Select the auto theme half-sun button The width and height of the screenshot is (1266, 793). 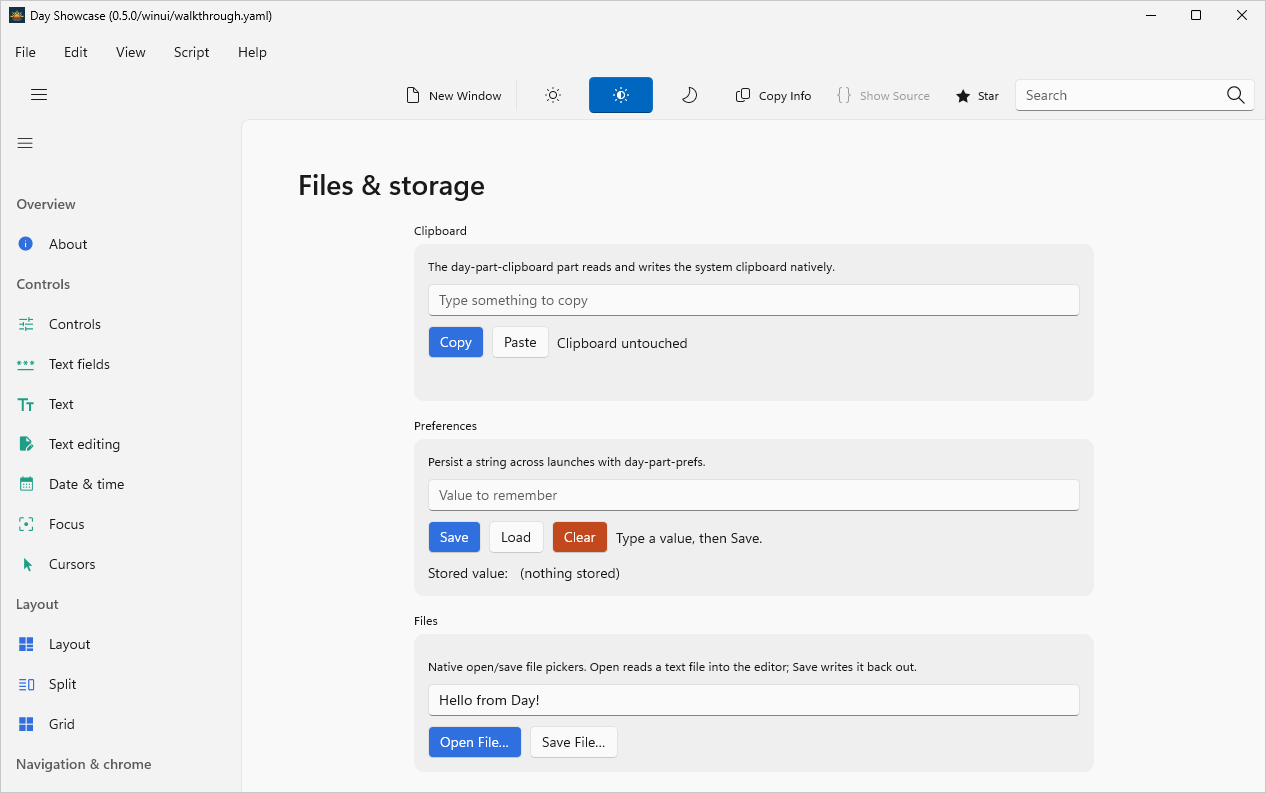coord(621,95)
